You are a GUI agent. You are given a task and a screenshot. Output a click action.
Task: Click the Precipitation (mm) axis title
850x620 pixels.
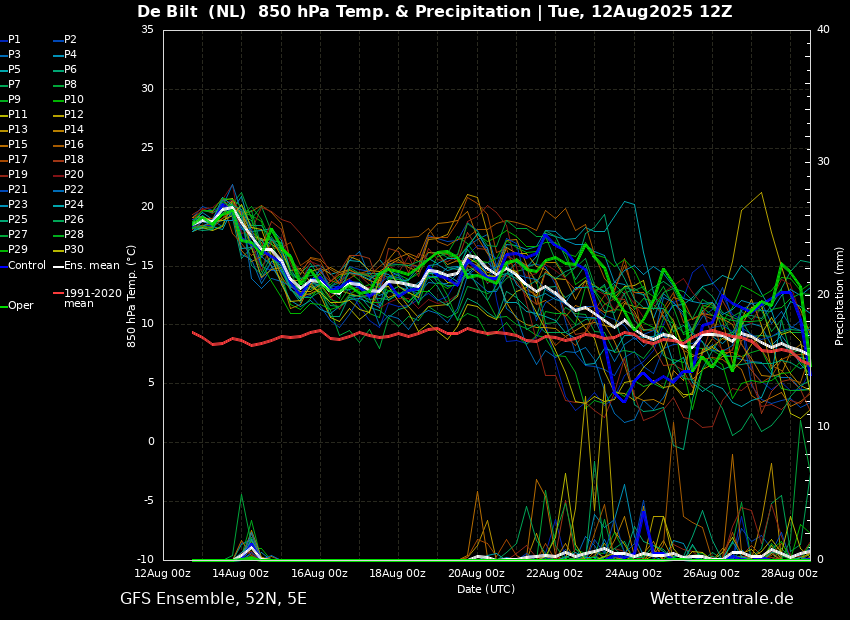tap(840, 295)
